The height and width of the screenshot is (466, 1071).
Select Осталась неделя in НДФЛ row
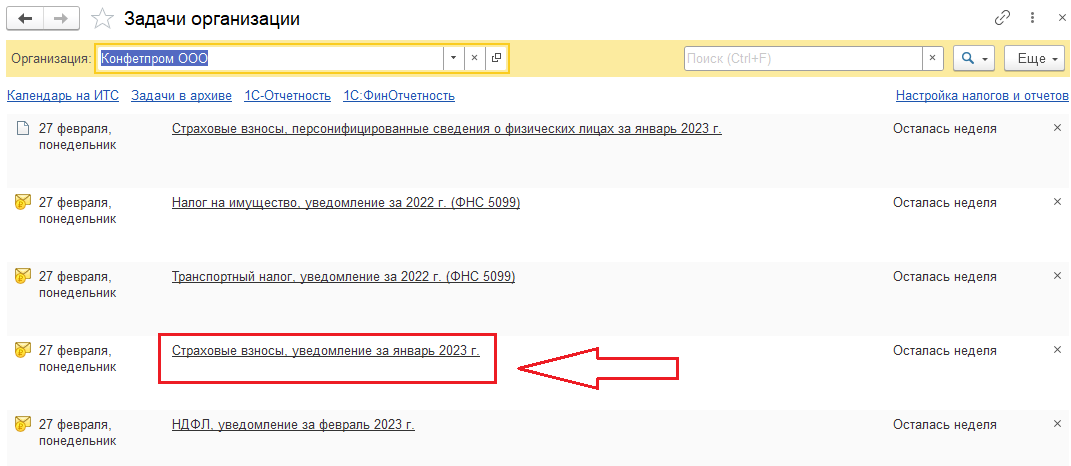(x=945, y=425)
